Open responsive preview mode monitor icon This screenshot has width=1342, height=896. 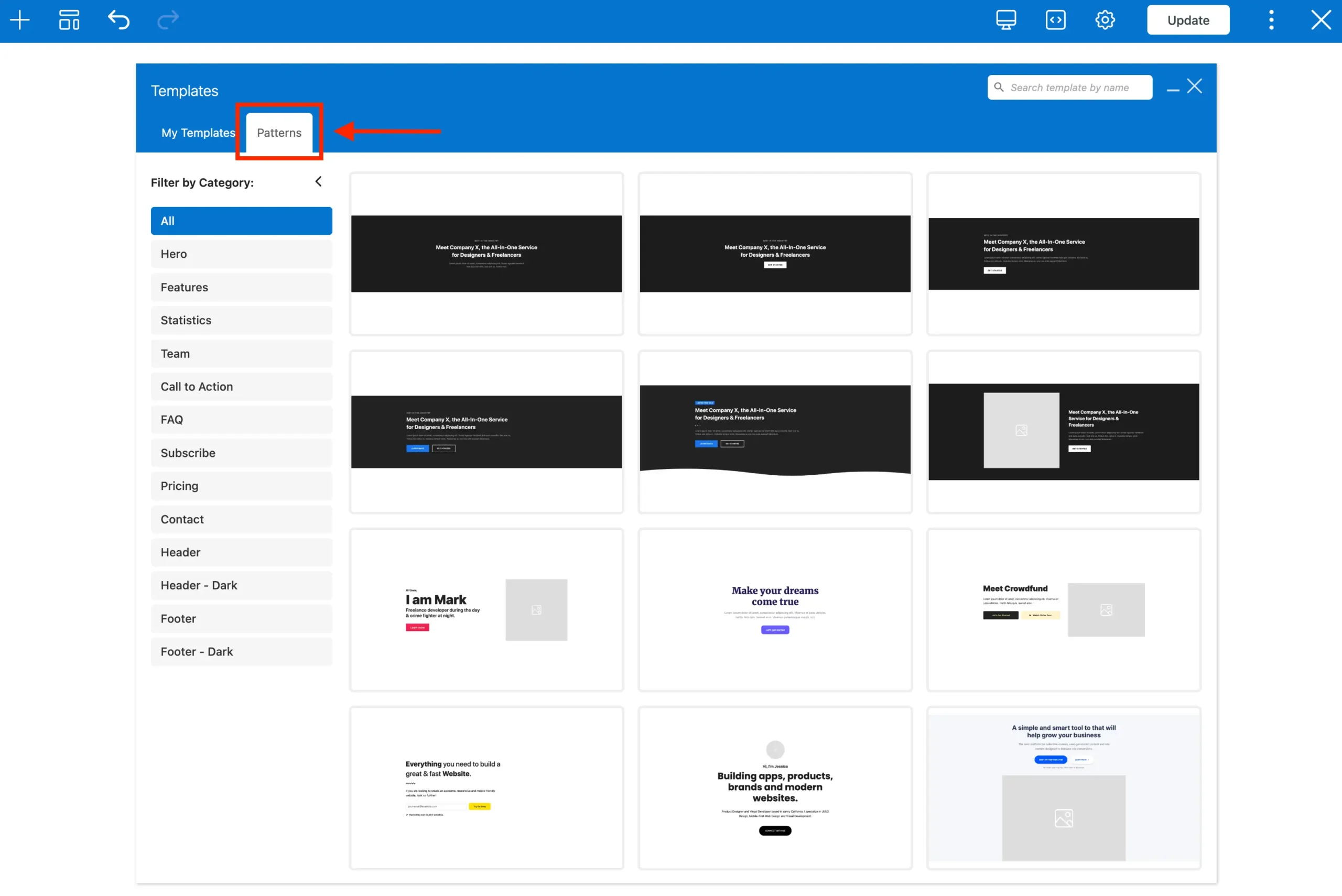click(x=1005, y=19)
